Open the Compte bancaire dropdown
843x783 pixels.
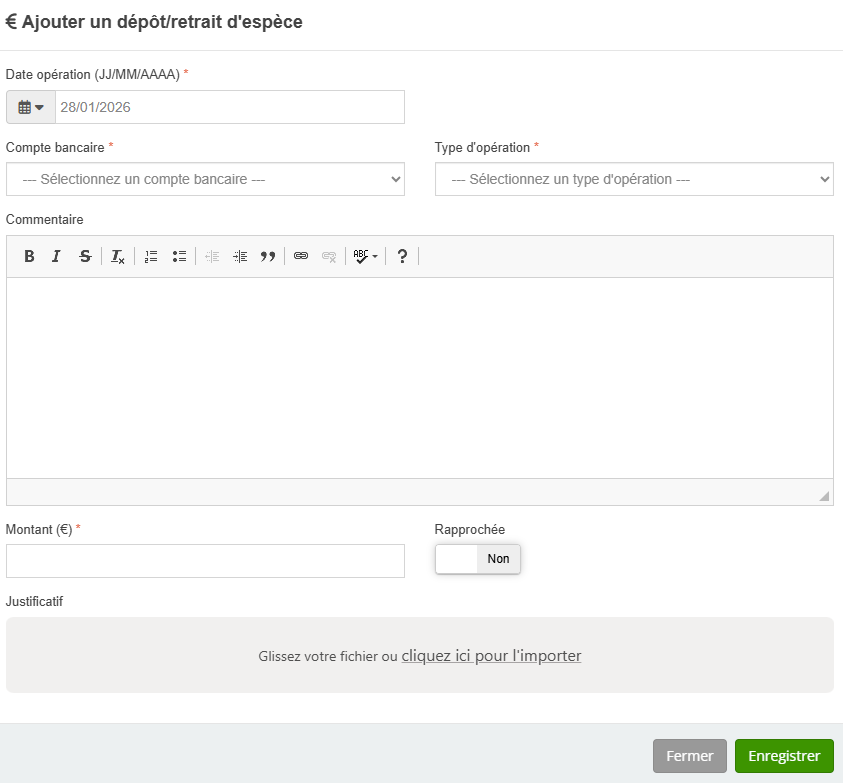point(205,179)
